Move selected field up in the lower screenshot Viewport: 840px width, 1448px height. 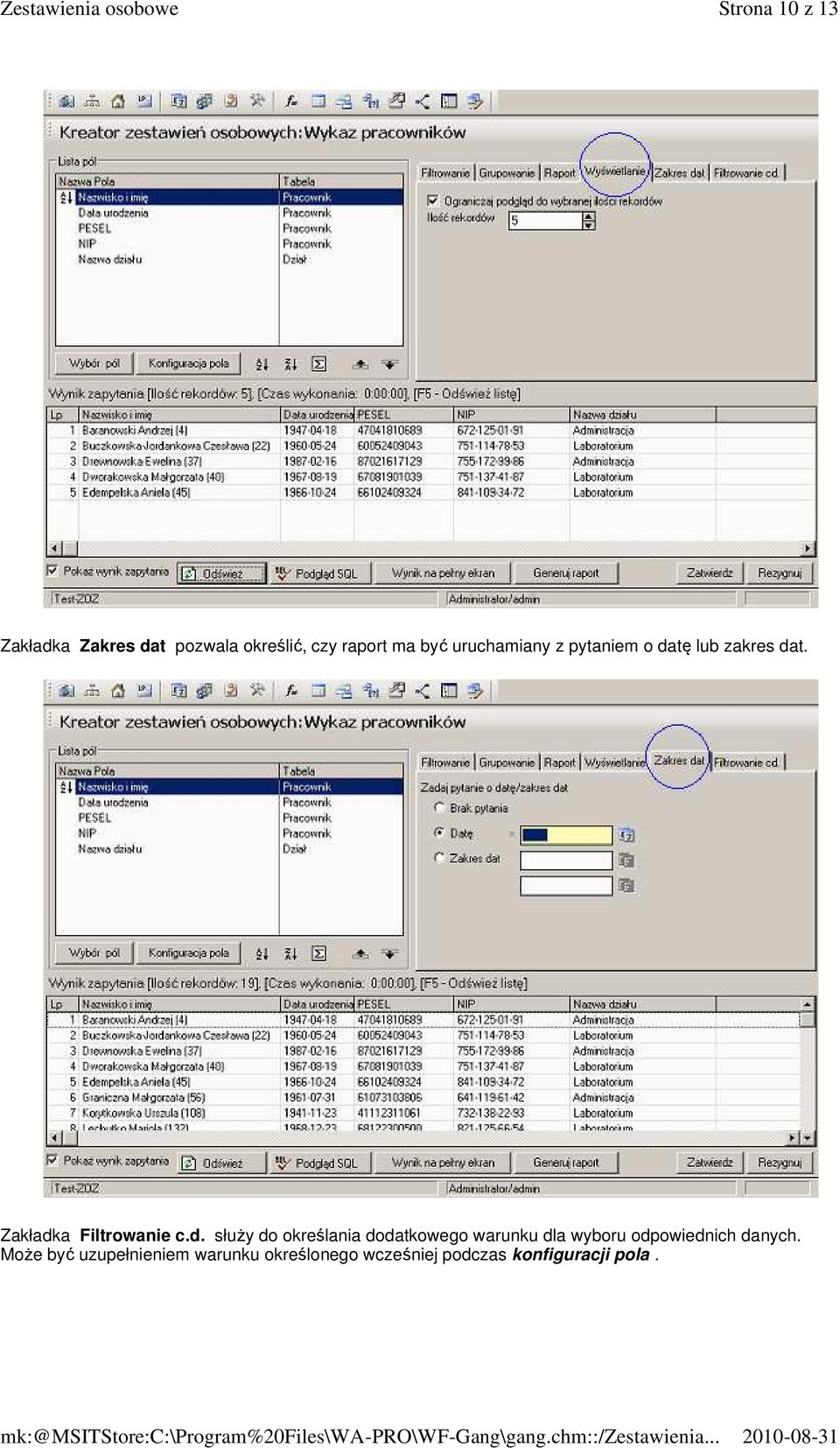pos(360,953)
